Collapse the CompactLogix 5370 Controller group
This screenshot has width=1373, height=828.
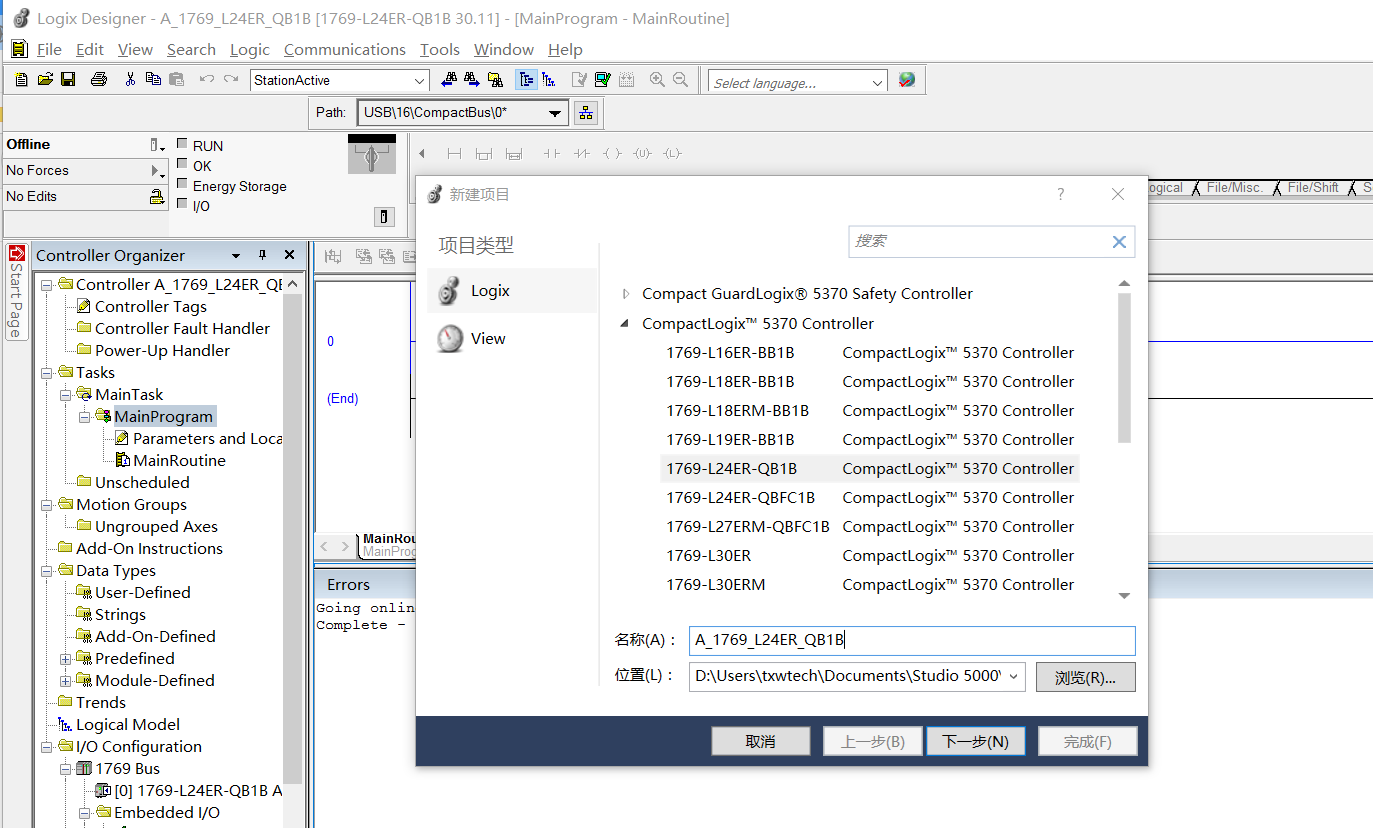click(626, 324)
